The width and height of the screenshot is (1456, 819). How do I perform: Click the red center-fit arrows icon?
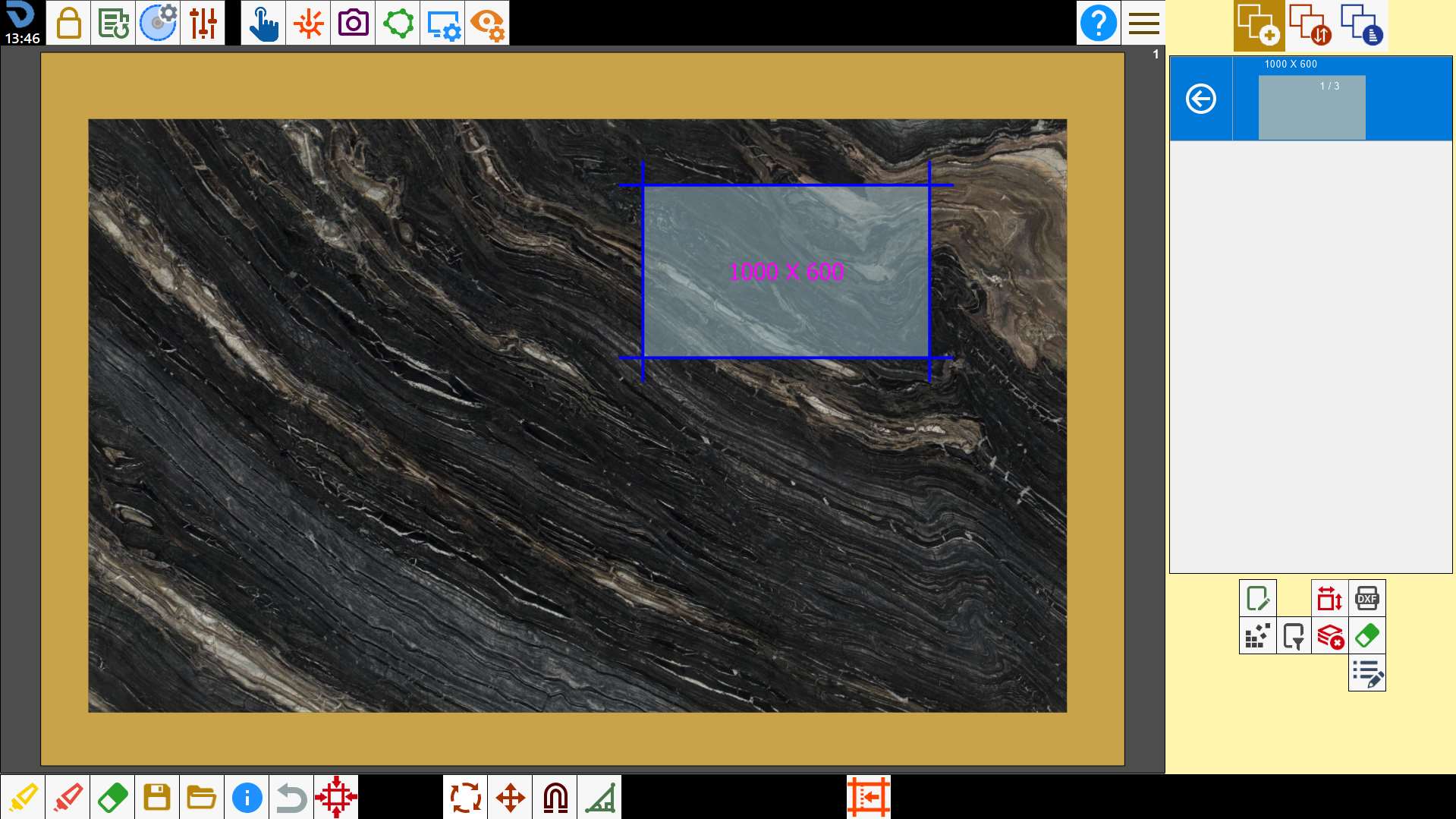(336, 797)
